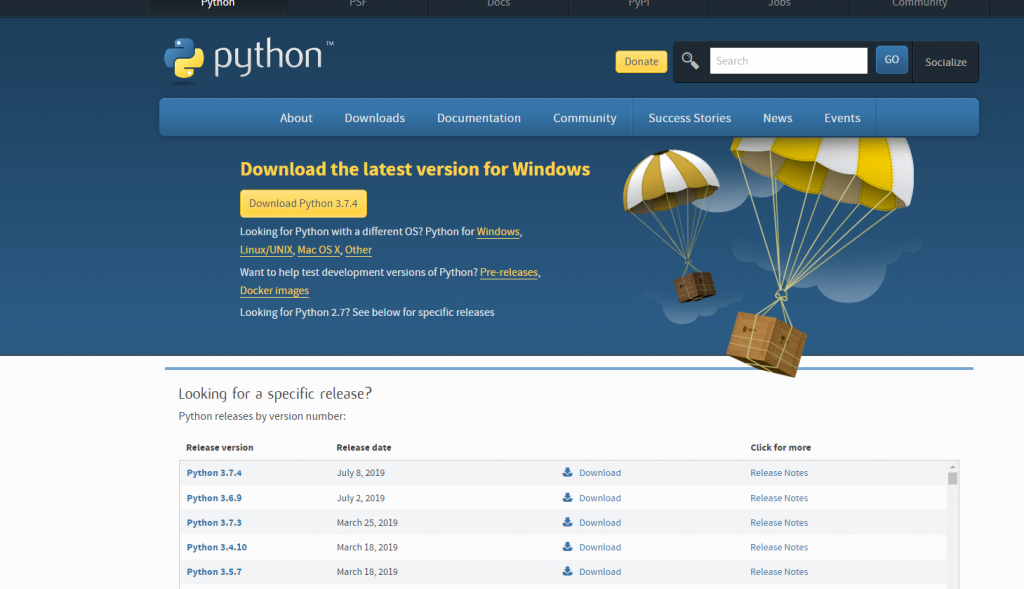Viewport: 1024px width, 589px height.
Task: Open the Downloads menu
Action: click(x=375, y=118)
